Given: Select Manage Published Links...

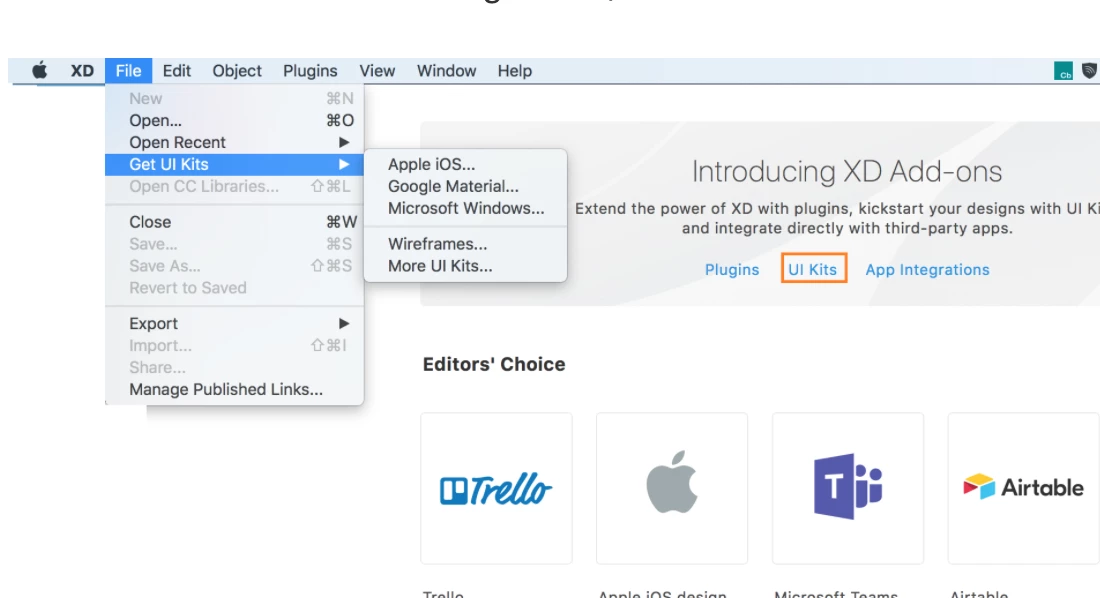Looking at the screenshot, I should pyautogui.click(x=234, y=390).
